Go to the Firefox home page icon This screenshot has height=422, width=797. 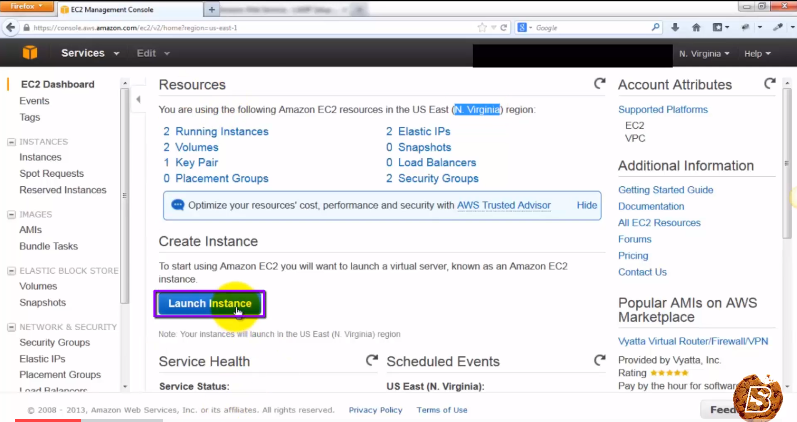click(696, 27)
